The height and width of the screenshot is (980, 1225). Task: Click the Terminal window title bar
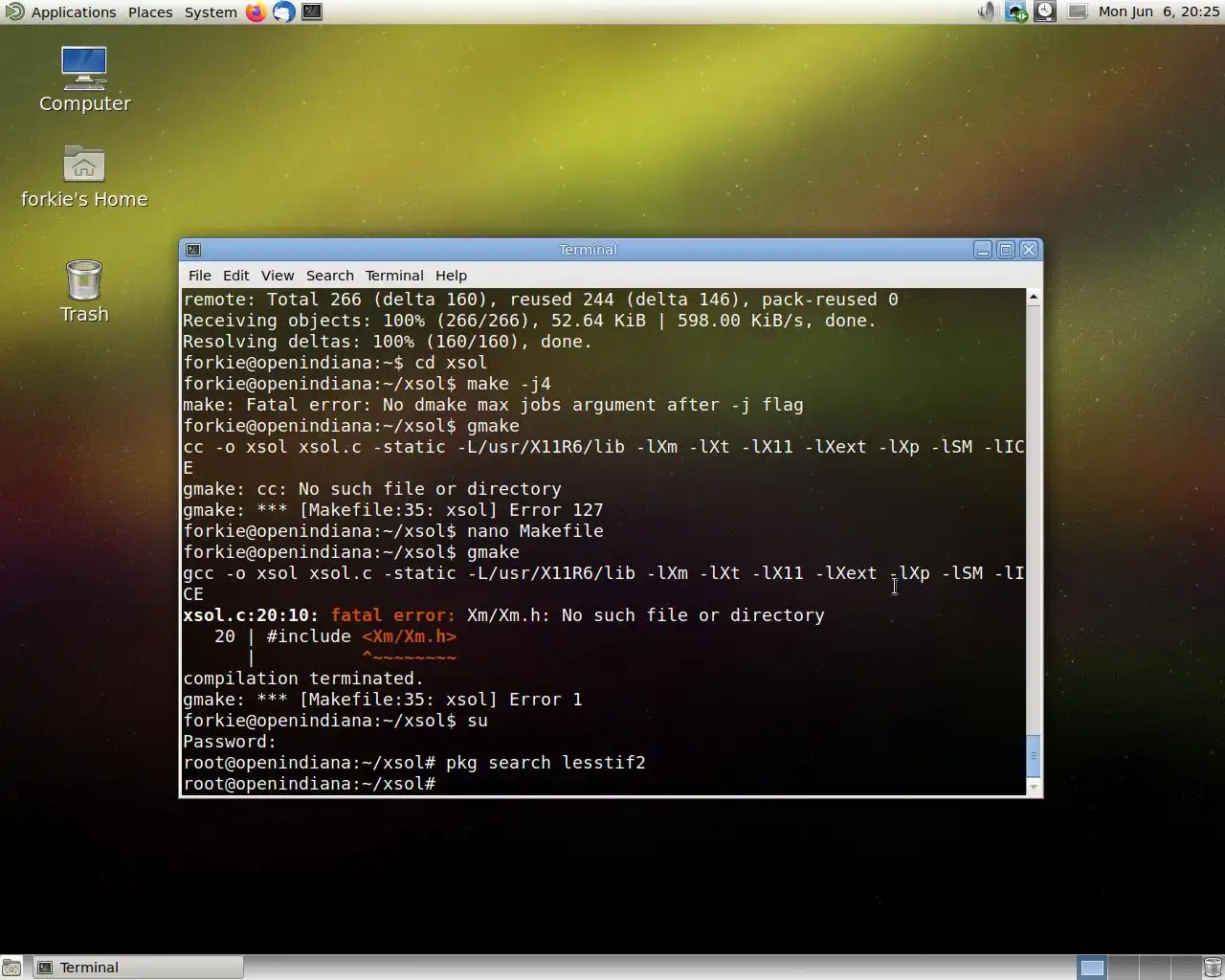point(588,250)
